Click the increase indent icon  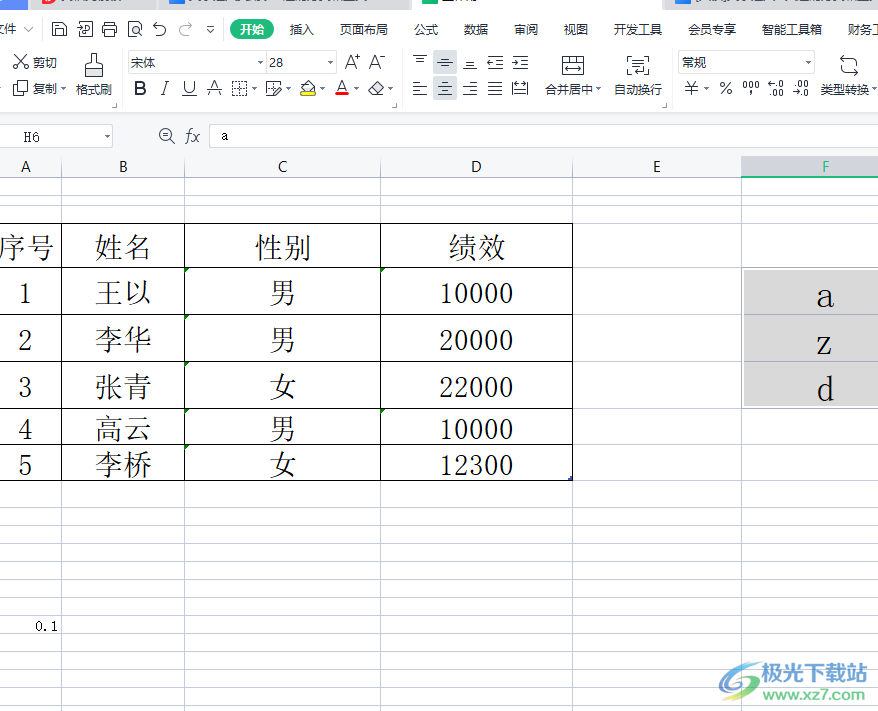(x=520, y=62)
